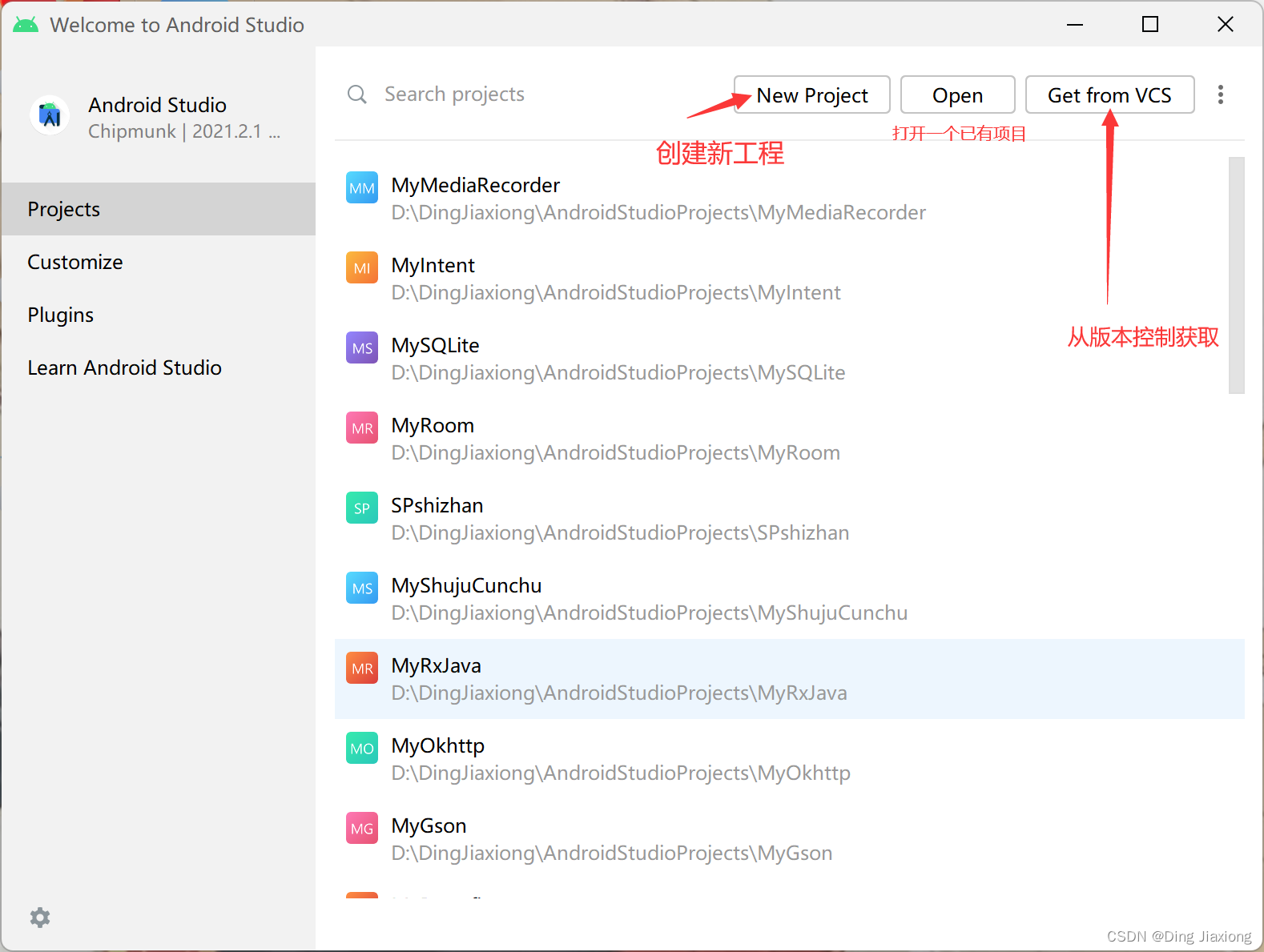Click path D:\DingJiaxiong\AndroidStudioProjects\MyShujuCunchu
The width and height of the screenshot is (1264, 952).
coord(650,613)
